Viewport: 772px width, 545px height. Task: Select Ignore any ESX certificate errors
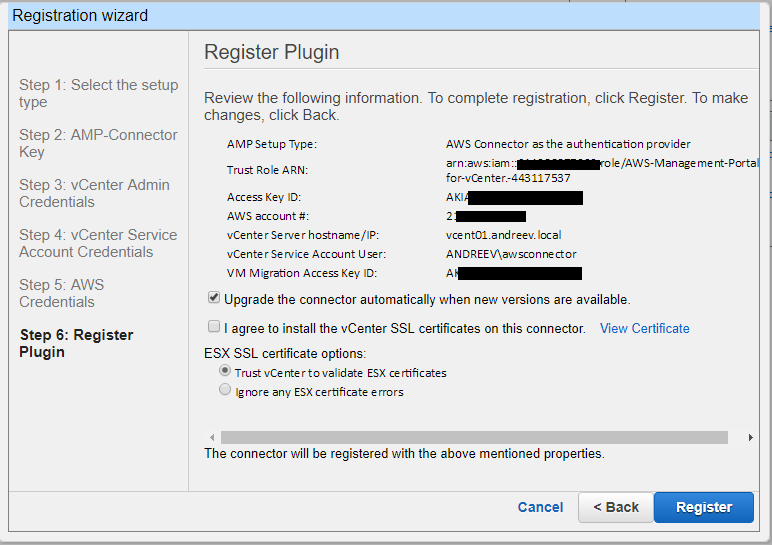(225, 389)
